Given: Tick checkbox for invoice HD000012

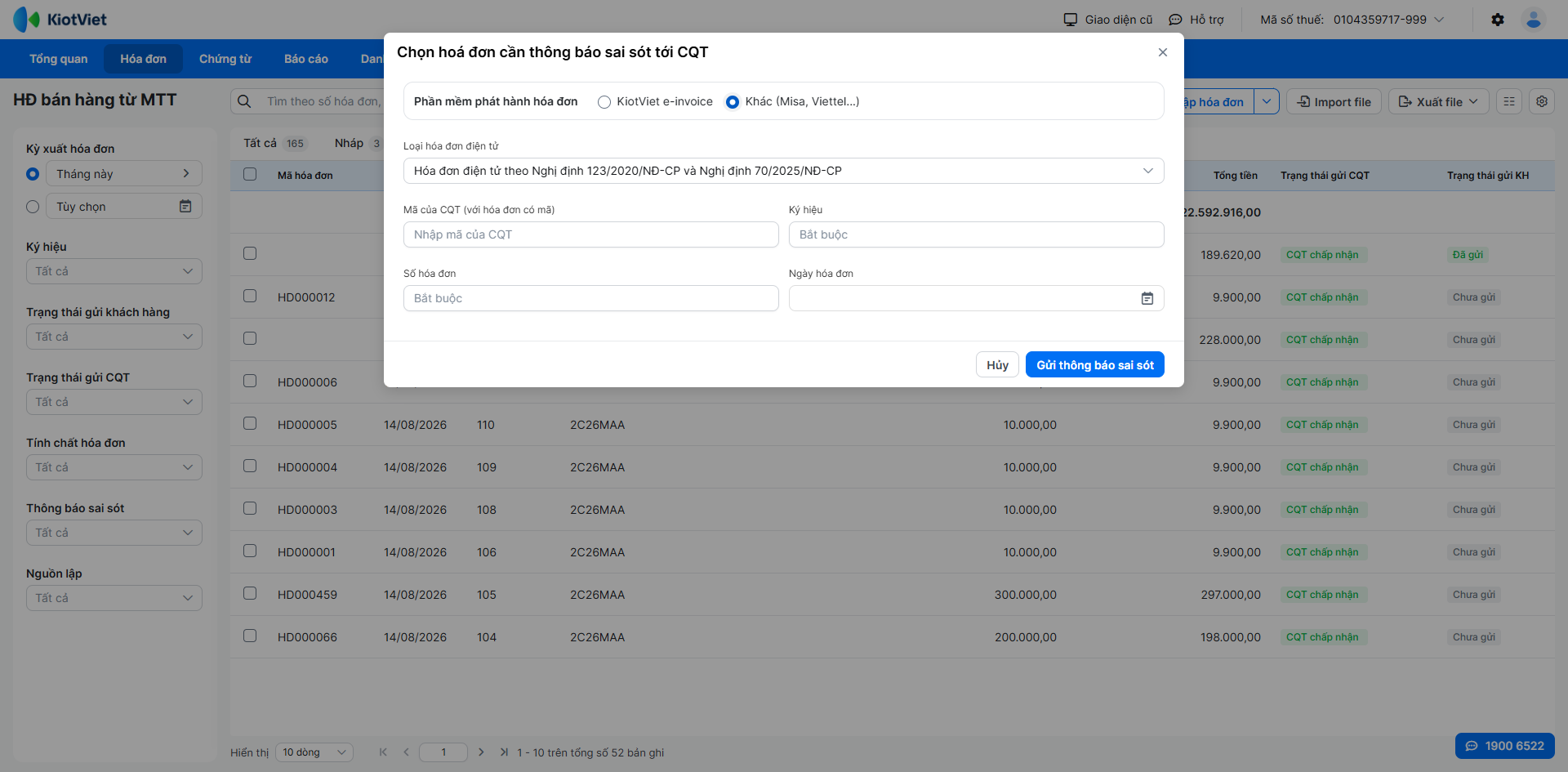Looking at the screenshot, I should click(x=250, y=296).
